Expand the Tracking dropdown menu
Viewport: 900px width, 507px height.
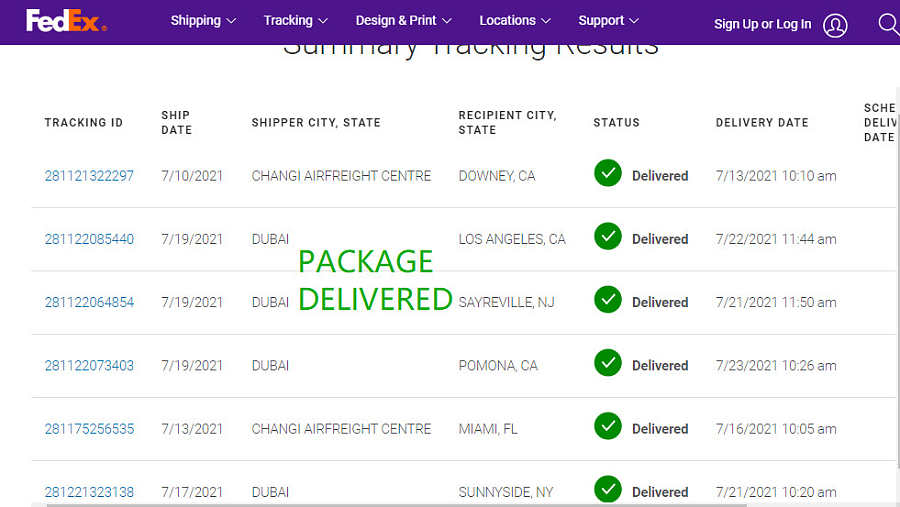pyautogui.click(x=296, y=21)
